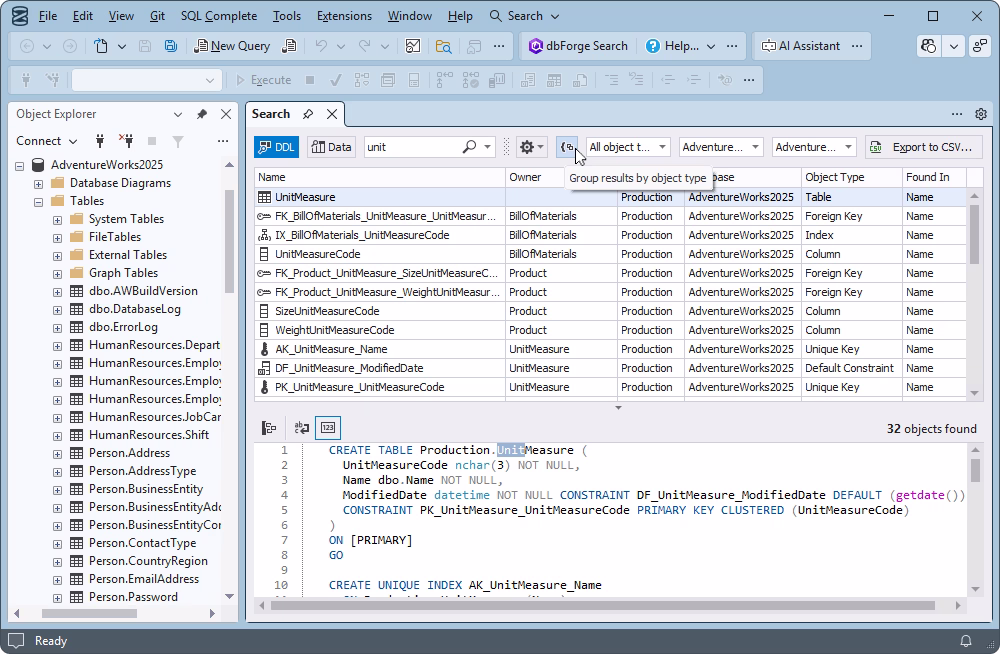Click the Connect button in Object Explorer
The image size is (1000, 654).
coord(42,140)
